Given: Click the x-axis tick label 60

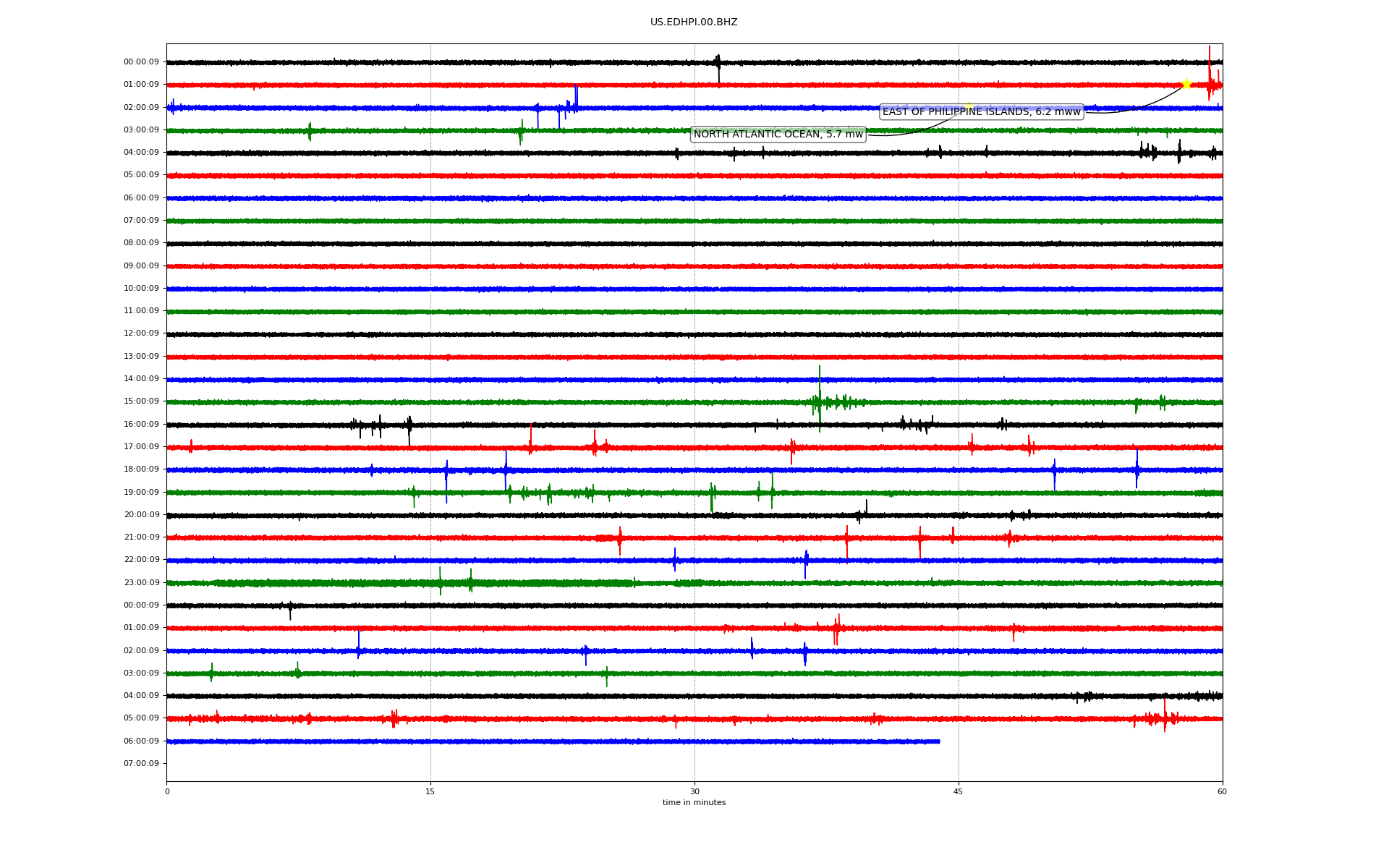Looking at the screenshot, I should click(1222, 791).
